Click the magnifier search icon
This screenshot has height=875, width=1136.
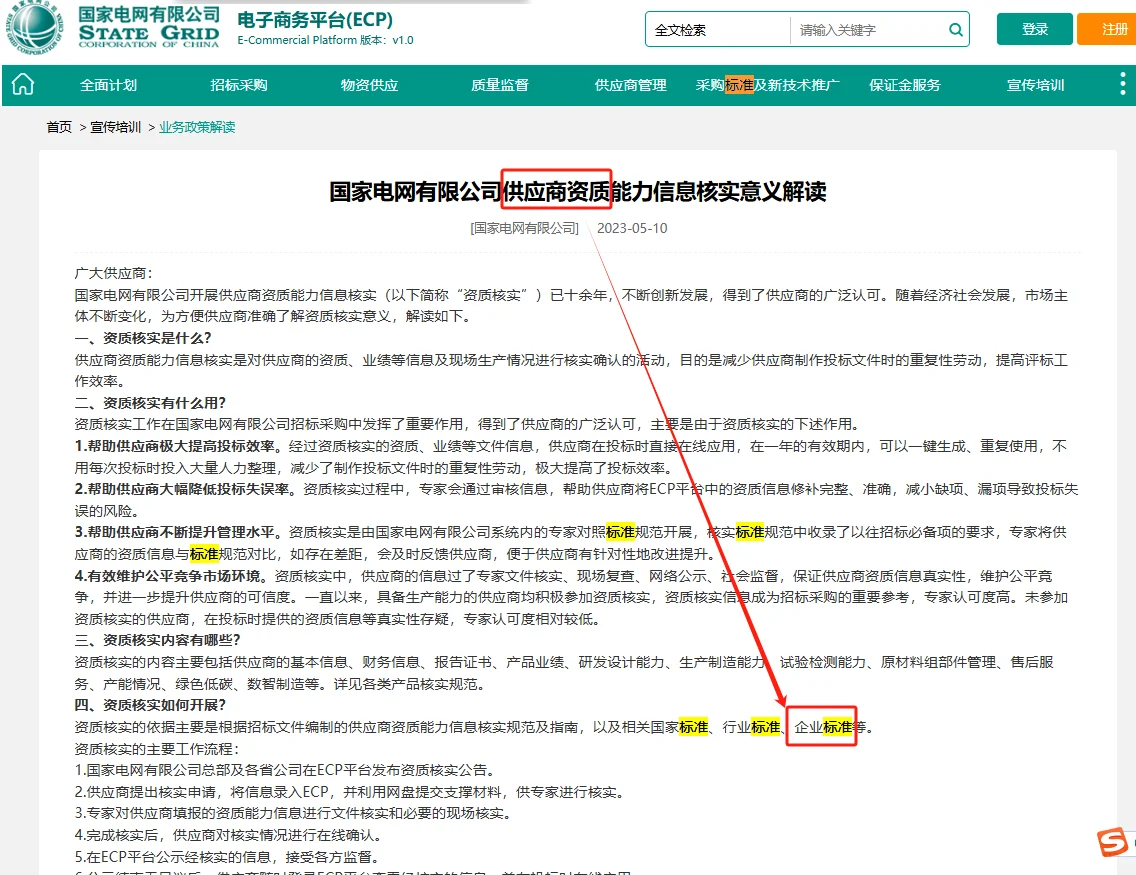(955, 29)
